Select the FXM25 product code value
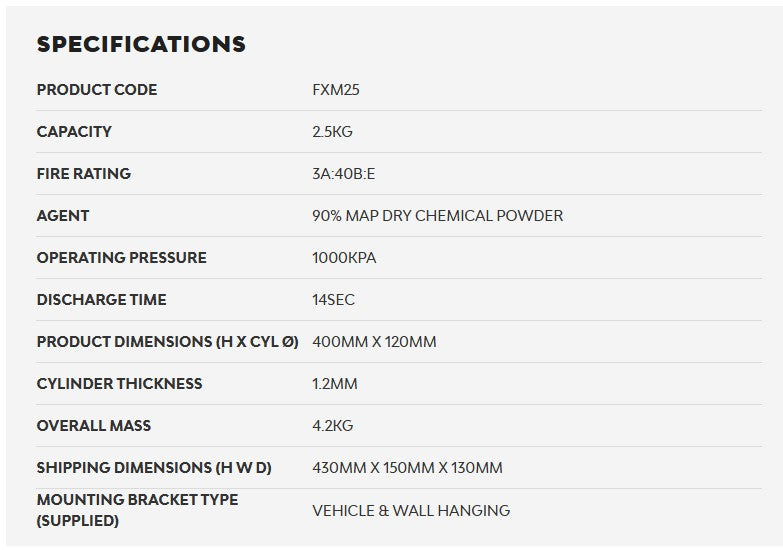 pyautogui.click(x=336, y=90)
